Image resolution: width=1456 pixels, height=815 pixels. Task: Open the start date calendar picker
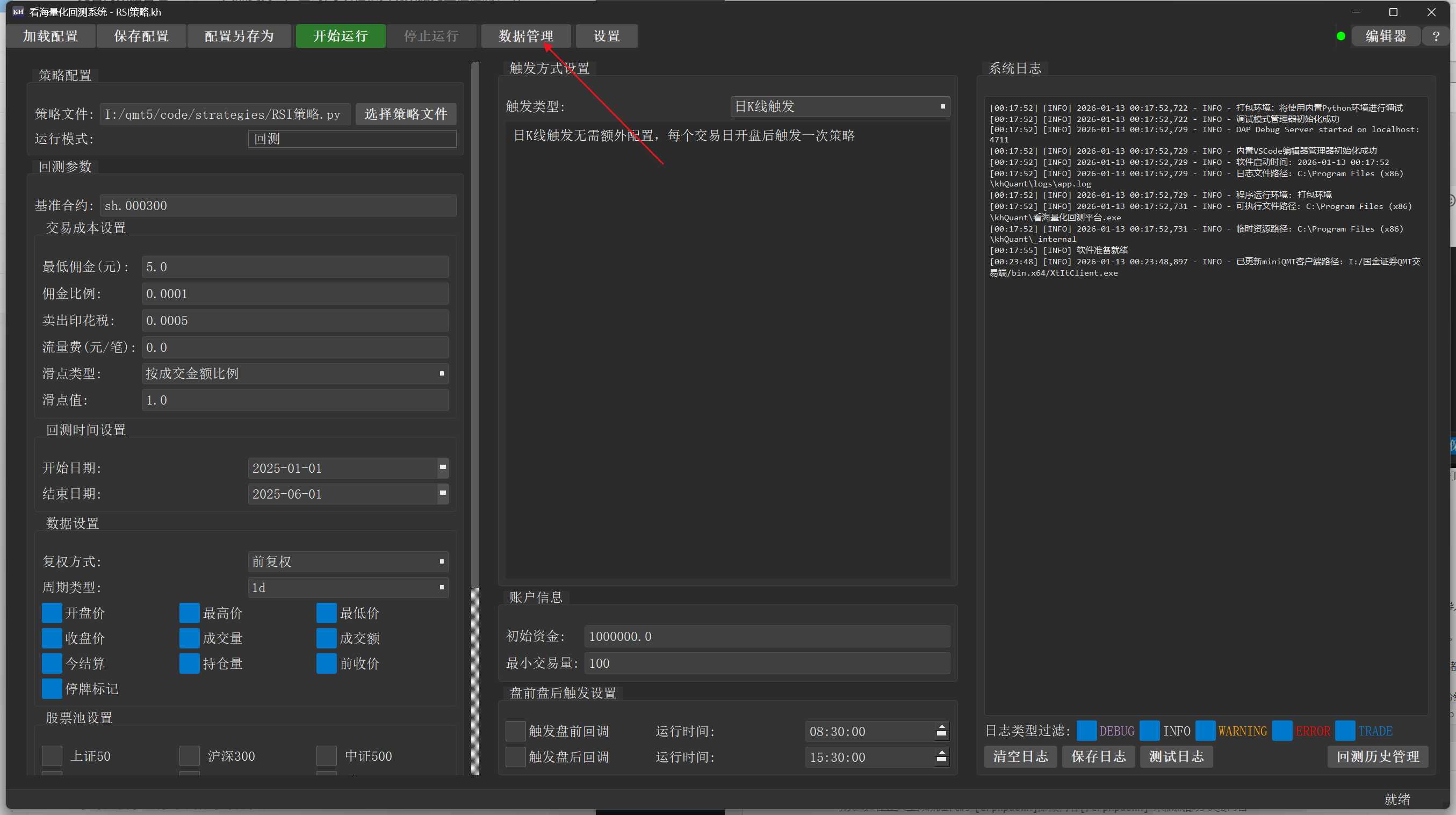443,467
